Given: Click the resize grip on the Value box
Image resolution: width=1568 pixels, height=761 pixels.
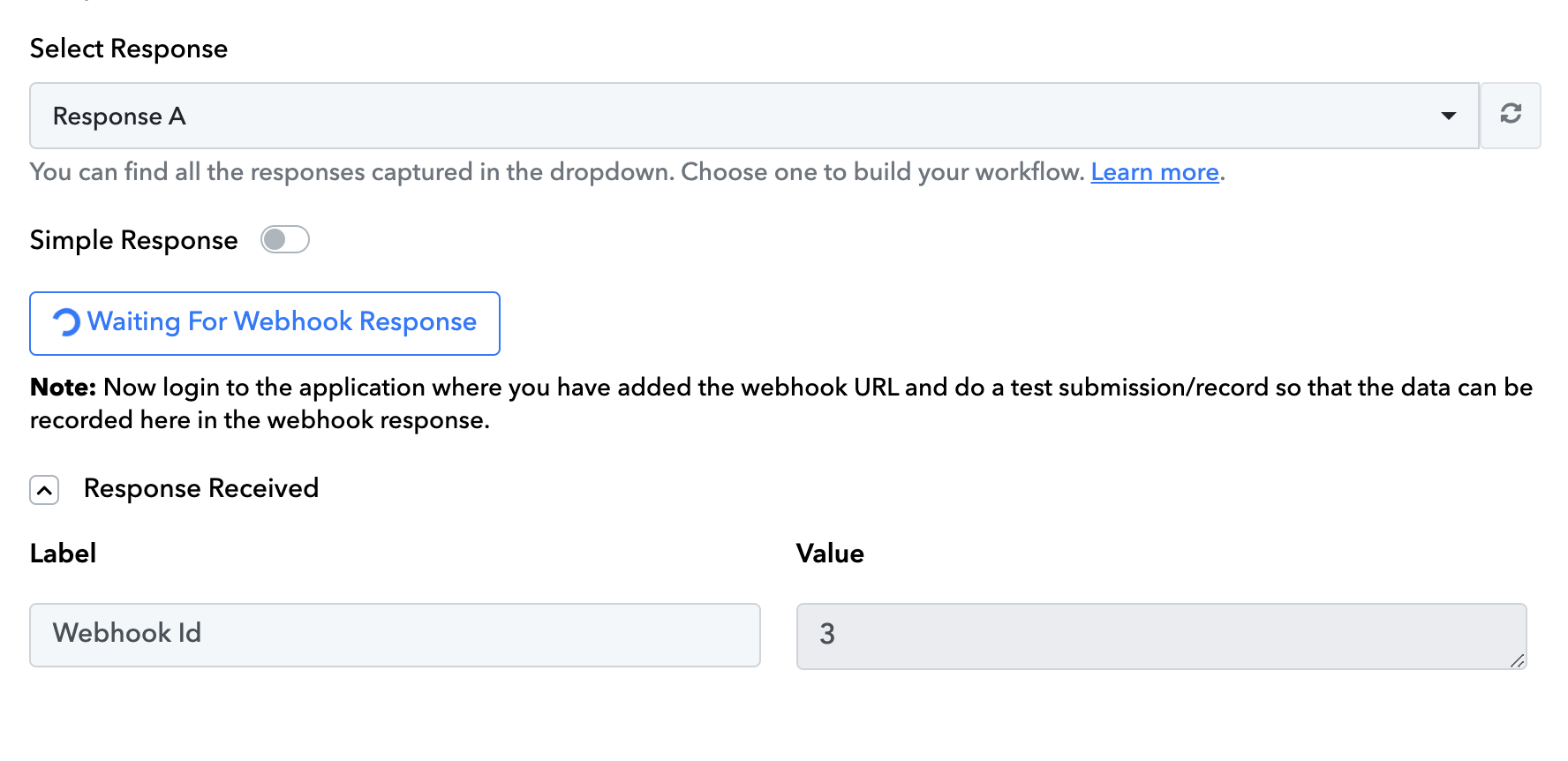Looking at the screenshot, I should [x=1517, y=660].
